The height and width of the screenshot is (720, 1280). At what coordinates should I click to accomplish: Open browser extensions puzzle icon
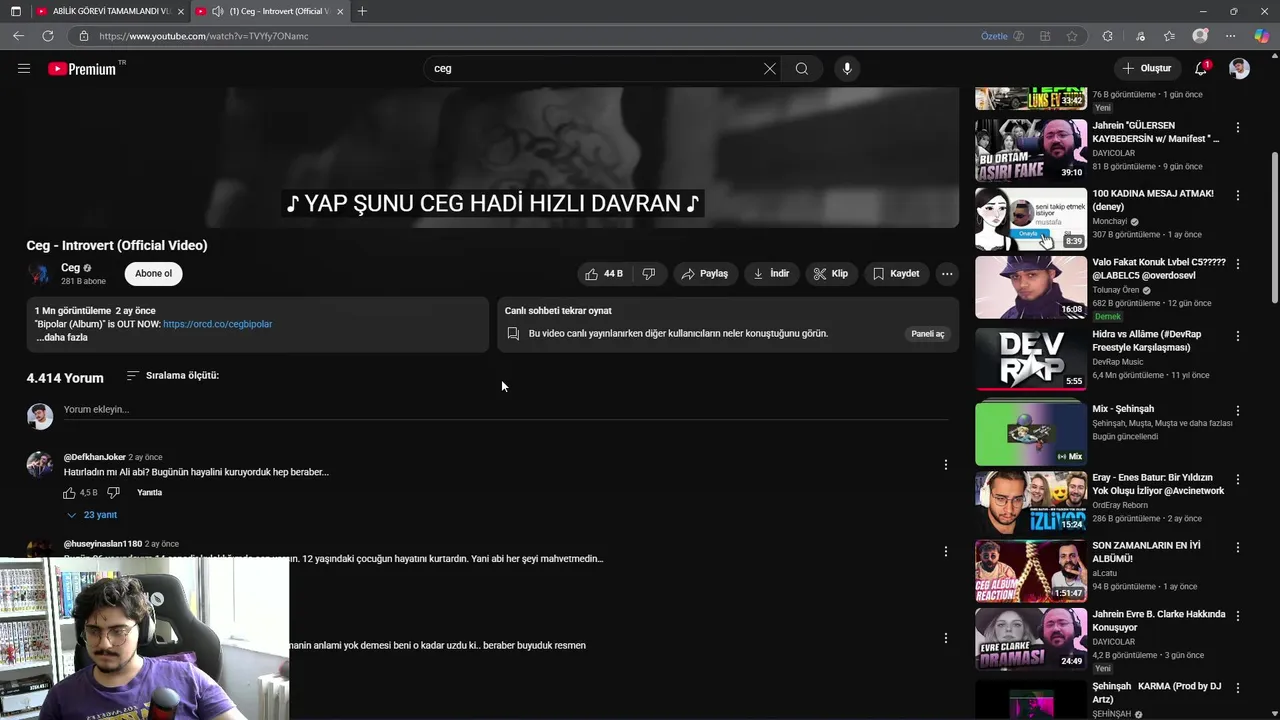[1107, 36]
